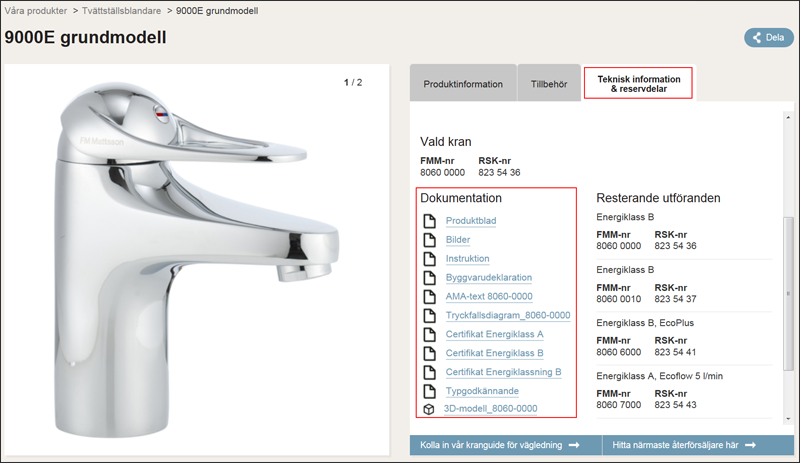Click the document icon beside Certifikat Energiklass B

click(430, 353)
